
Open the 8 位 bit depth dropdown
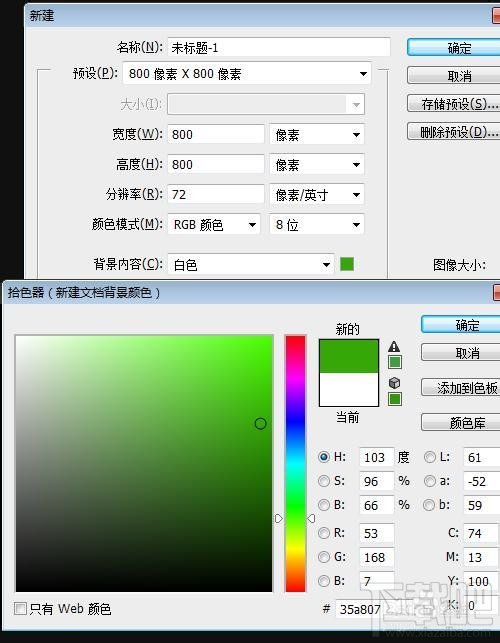[317, 224]
